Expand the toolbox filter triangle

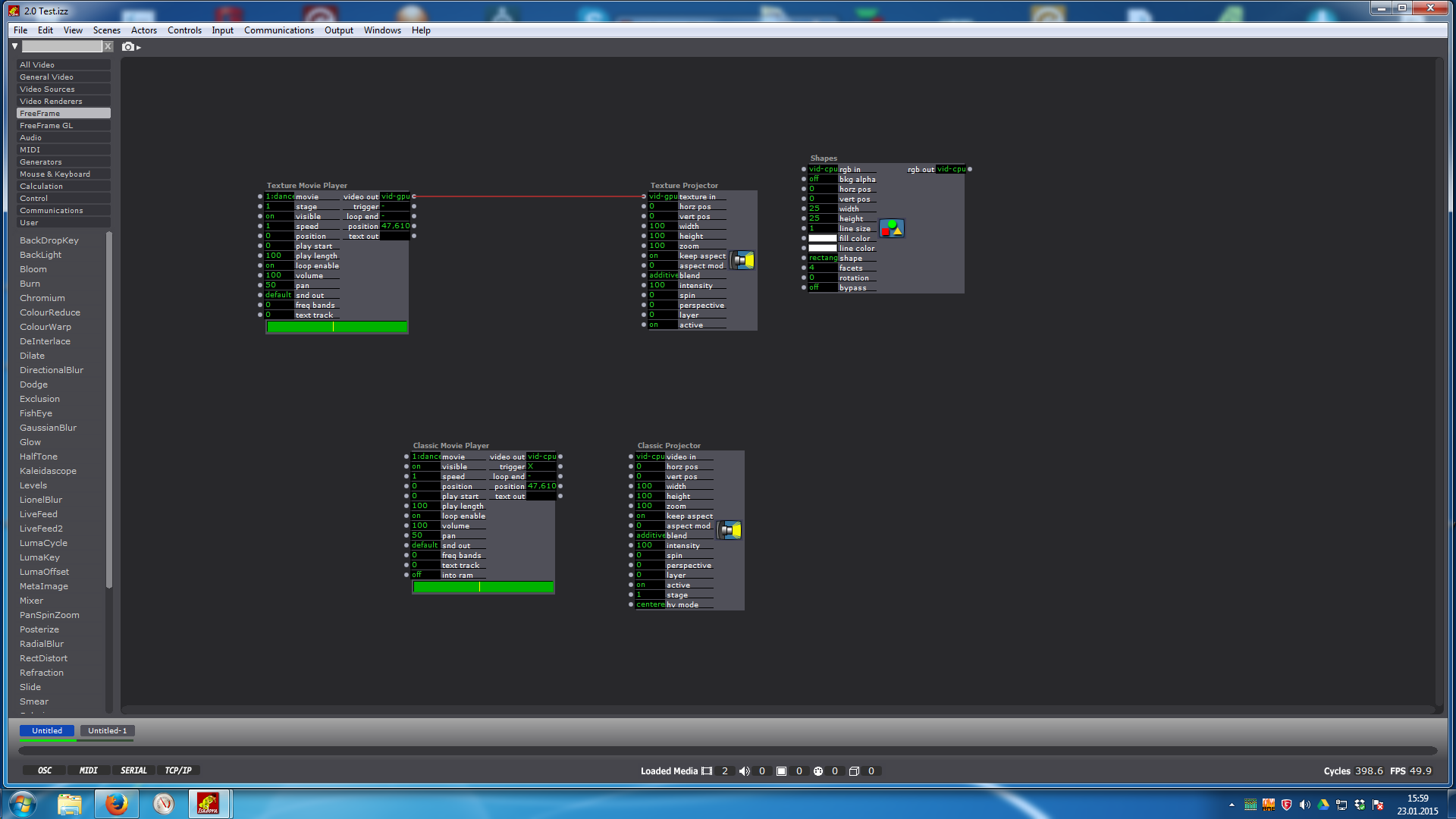(14, 46)
